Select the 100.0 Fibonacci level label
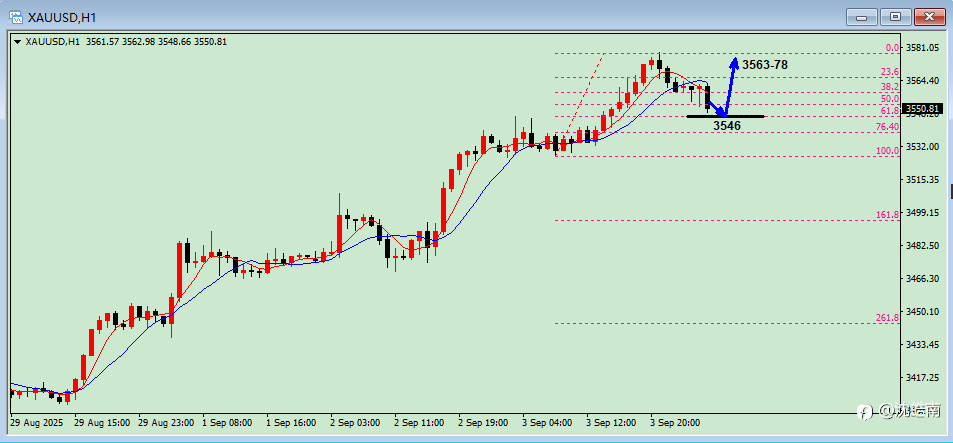Image resolution: width=953 pixels, height=443 pixels. pos(888,151)
